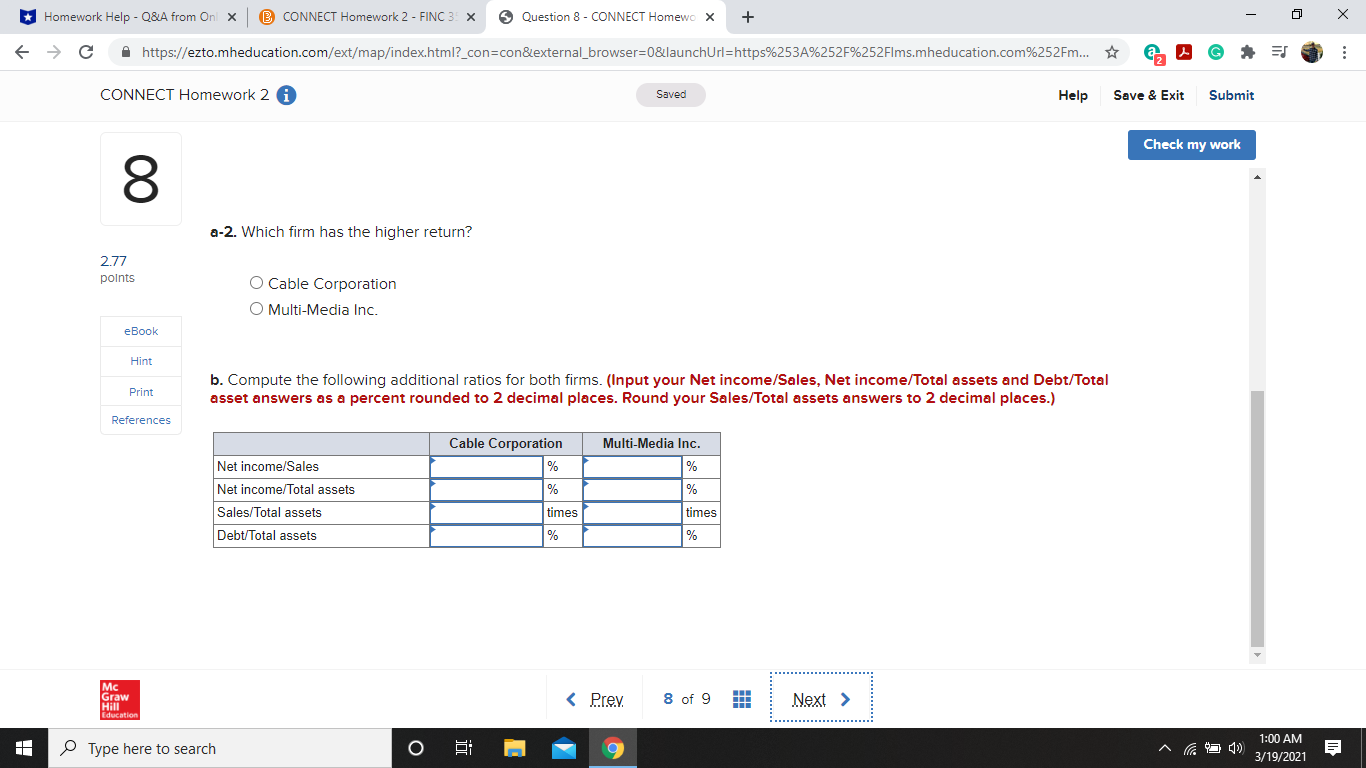Click the Check my work button
The image size is (1366, 768).
coord(1192,144)
